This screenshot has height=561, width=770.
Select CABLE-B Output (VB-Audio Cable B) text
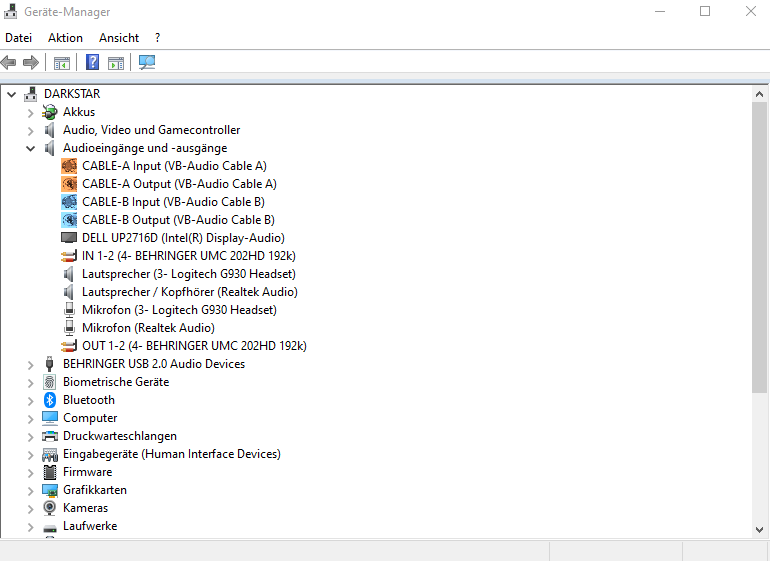point(178,220)
